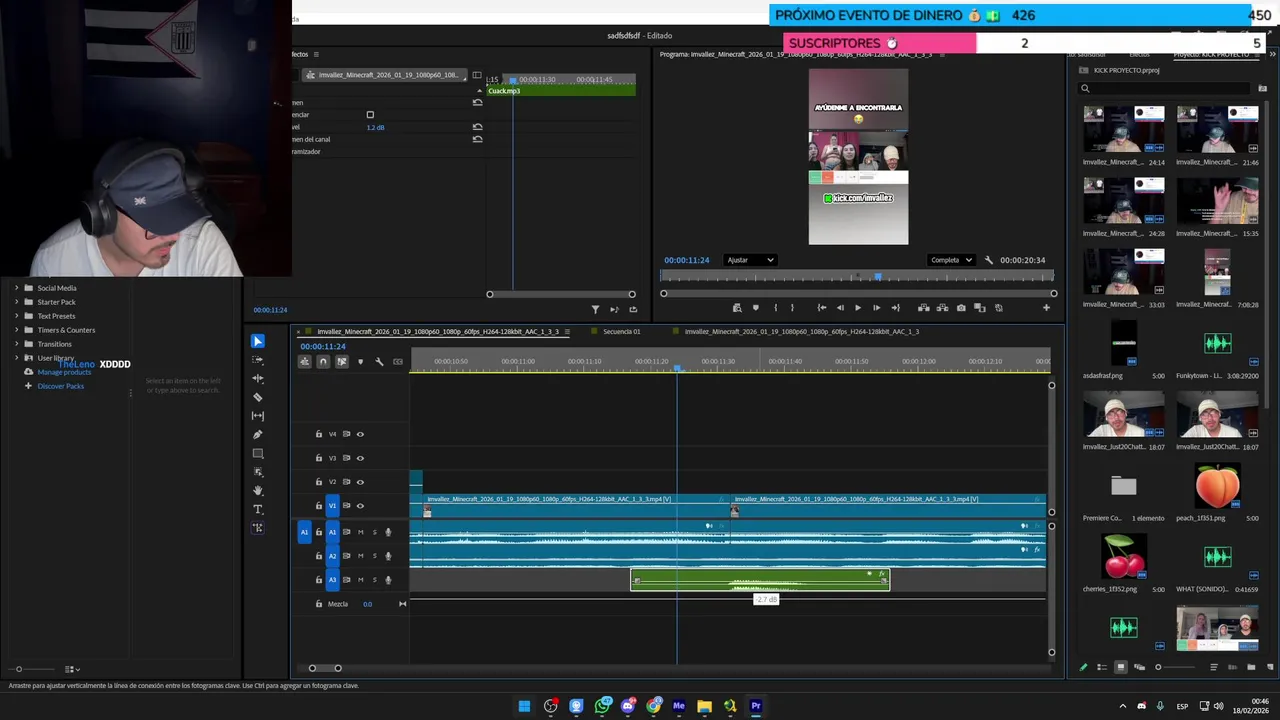Expand the Social Media folder

click(x=16, y=288)
